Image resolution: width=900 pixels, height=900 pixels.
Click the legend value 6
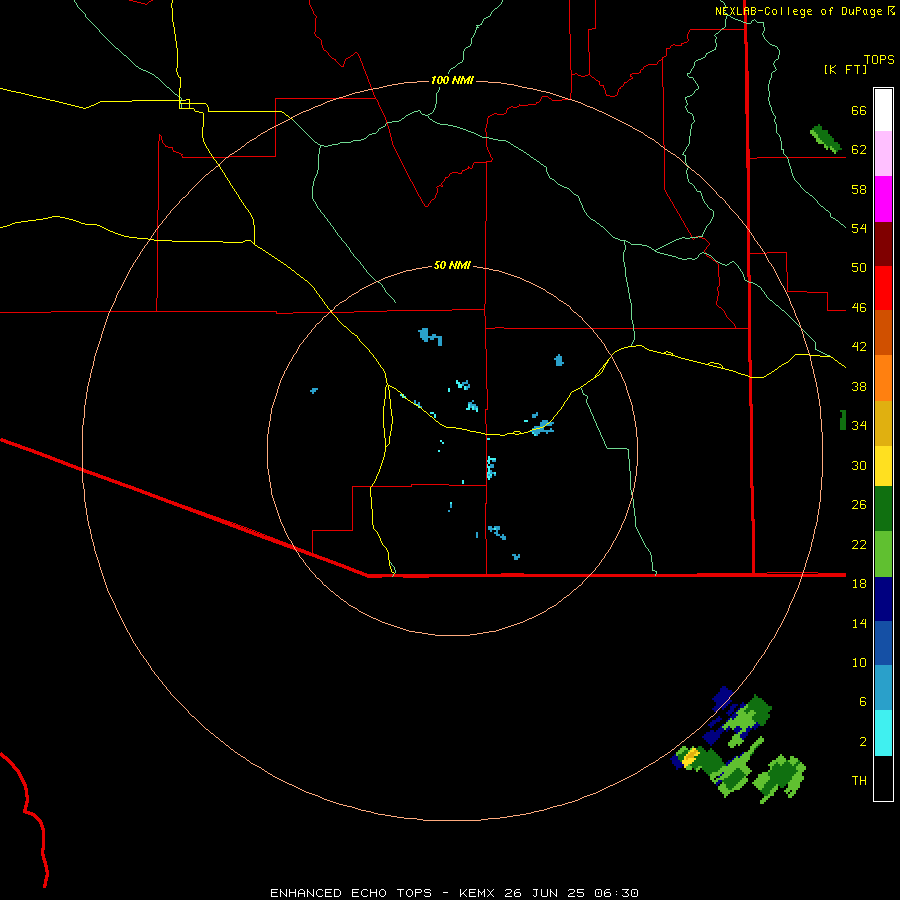point(863,701)
